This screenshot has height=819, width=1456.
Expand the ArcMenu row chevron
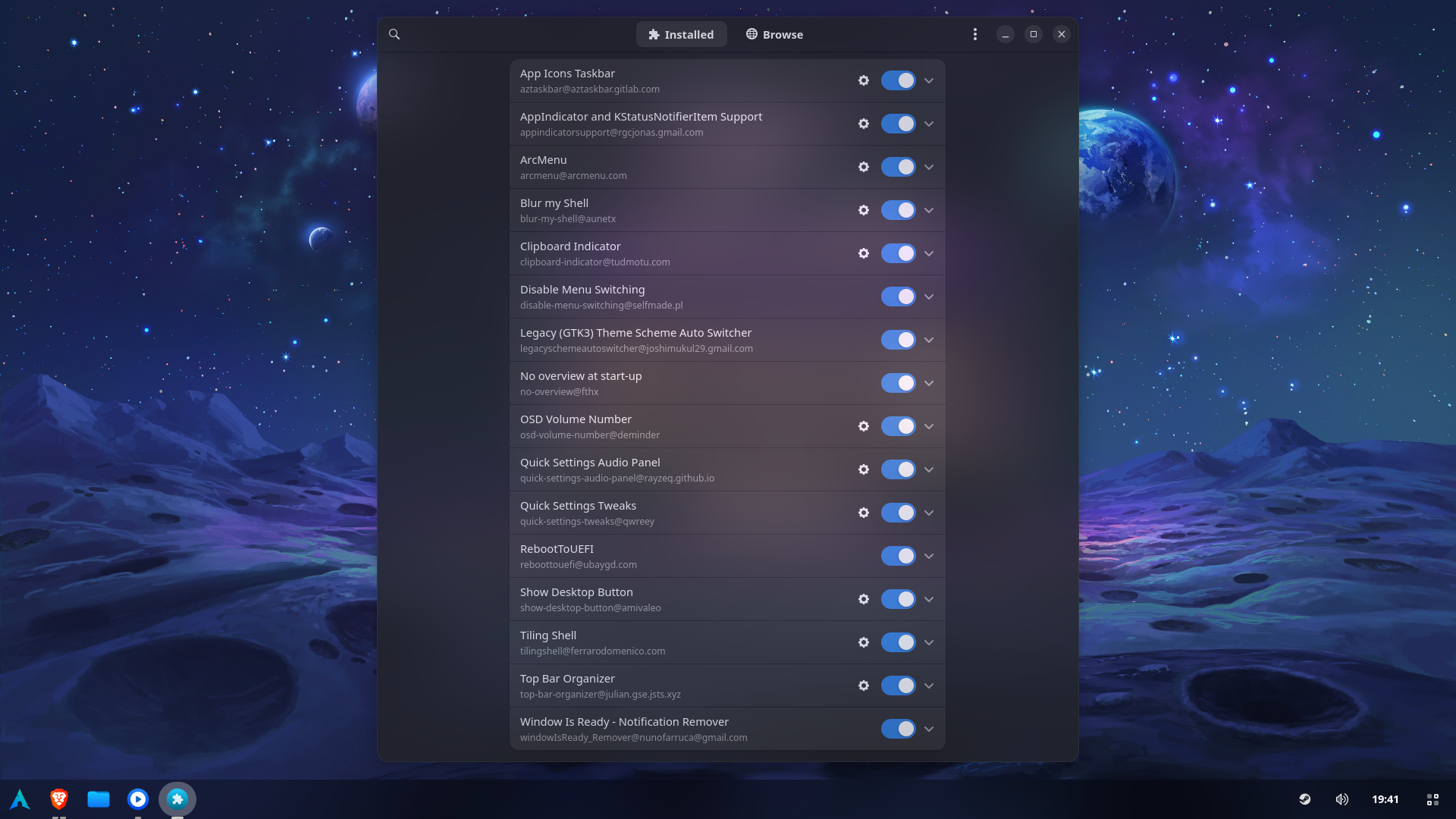click(x=929, y=167)
